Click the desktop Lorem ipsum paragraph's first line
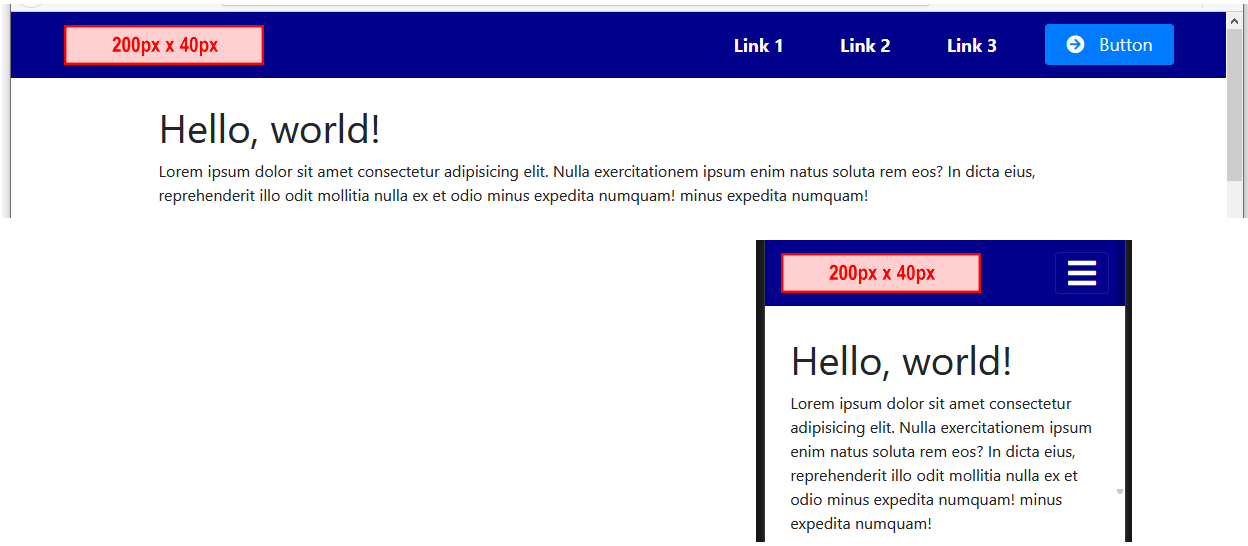The height and width of the screenshot is (546, 1248). (596, 172)
